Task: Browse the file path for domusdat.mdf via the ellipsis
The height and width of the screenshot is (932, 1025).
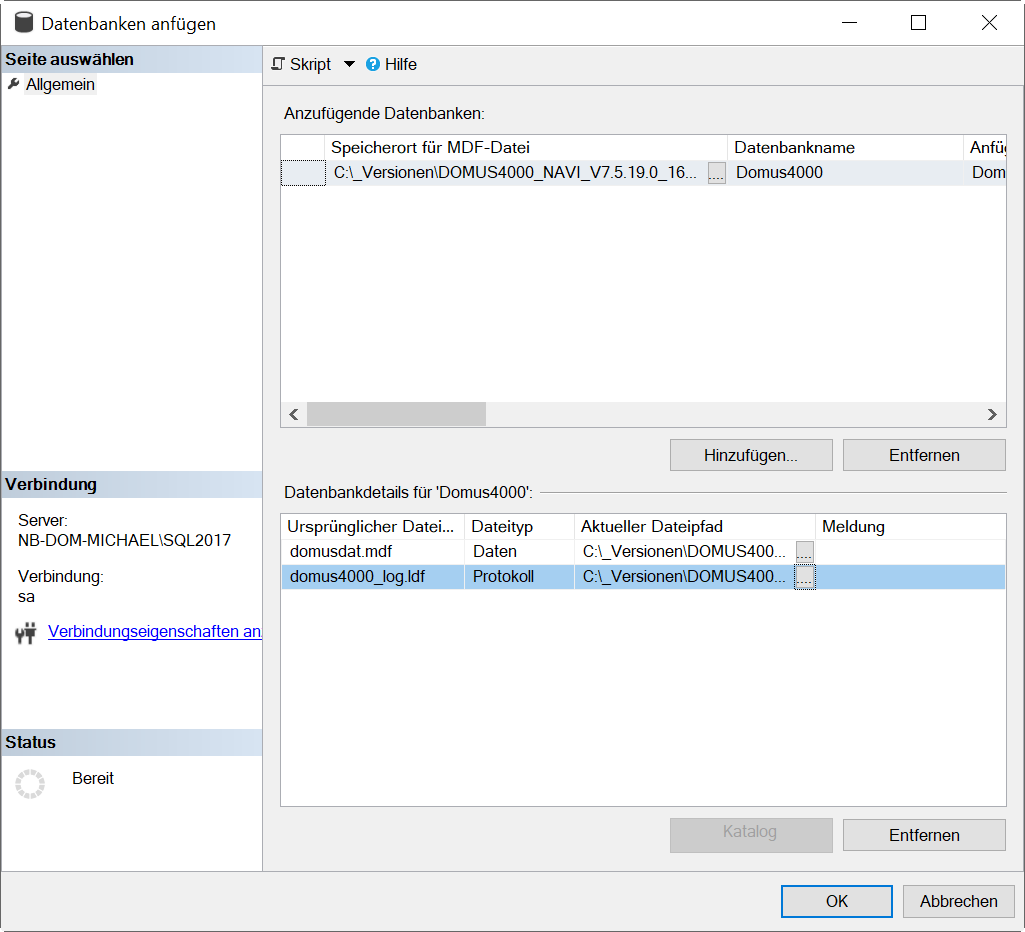Action: point(805,552)
